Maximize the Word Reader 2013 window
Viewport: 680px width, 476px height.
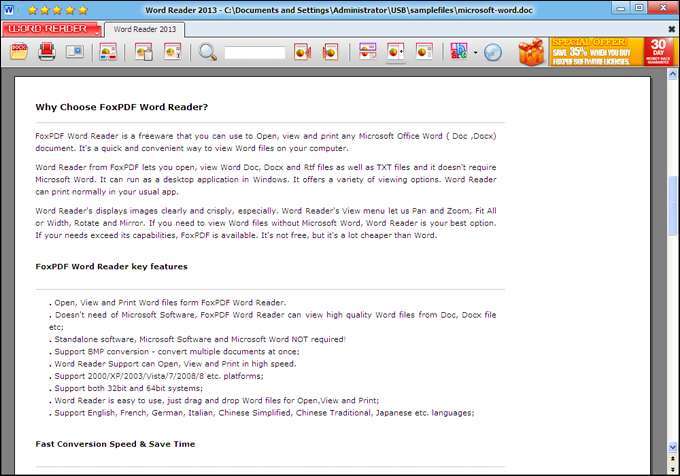point(639,8)
